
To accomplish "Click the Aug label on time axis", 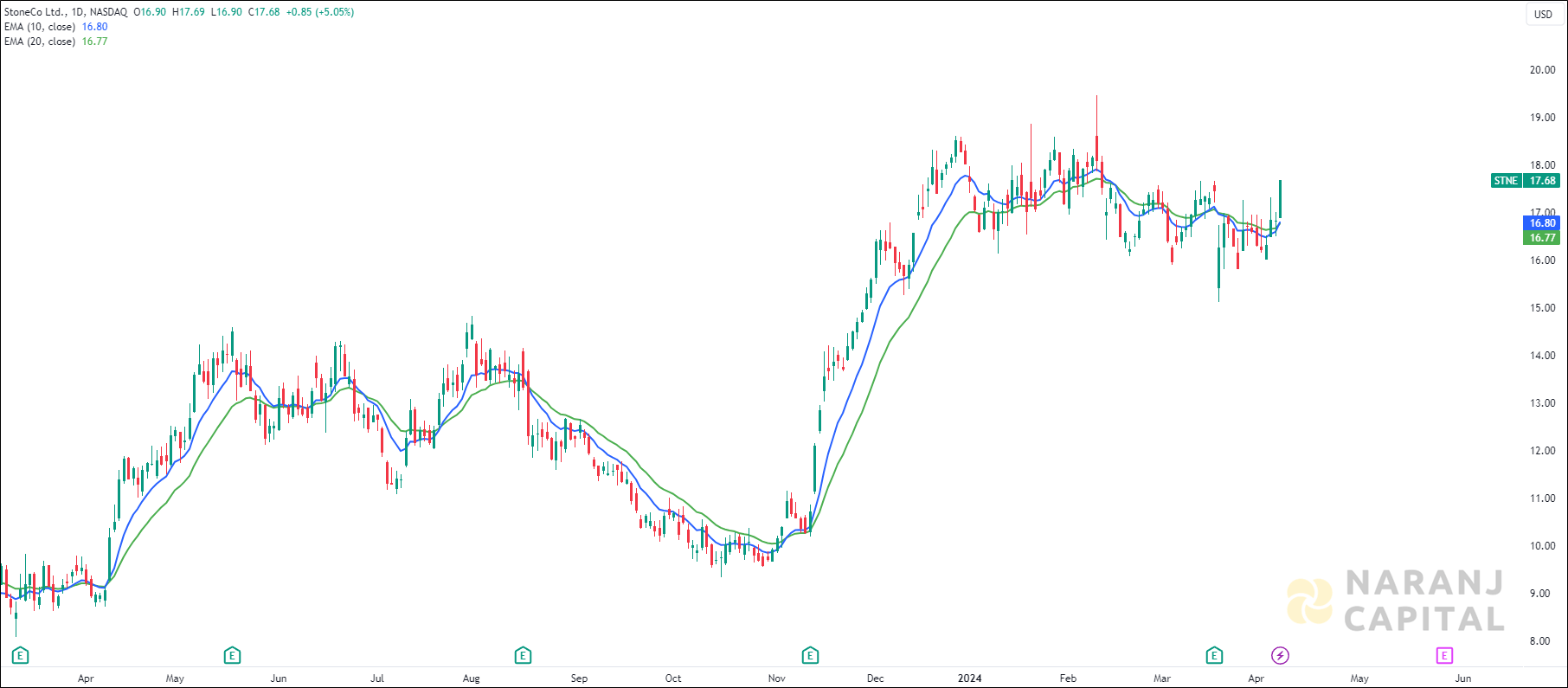I will (x=471, y=678).
